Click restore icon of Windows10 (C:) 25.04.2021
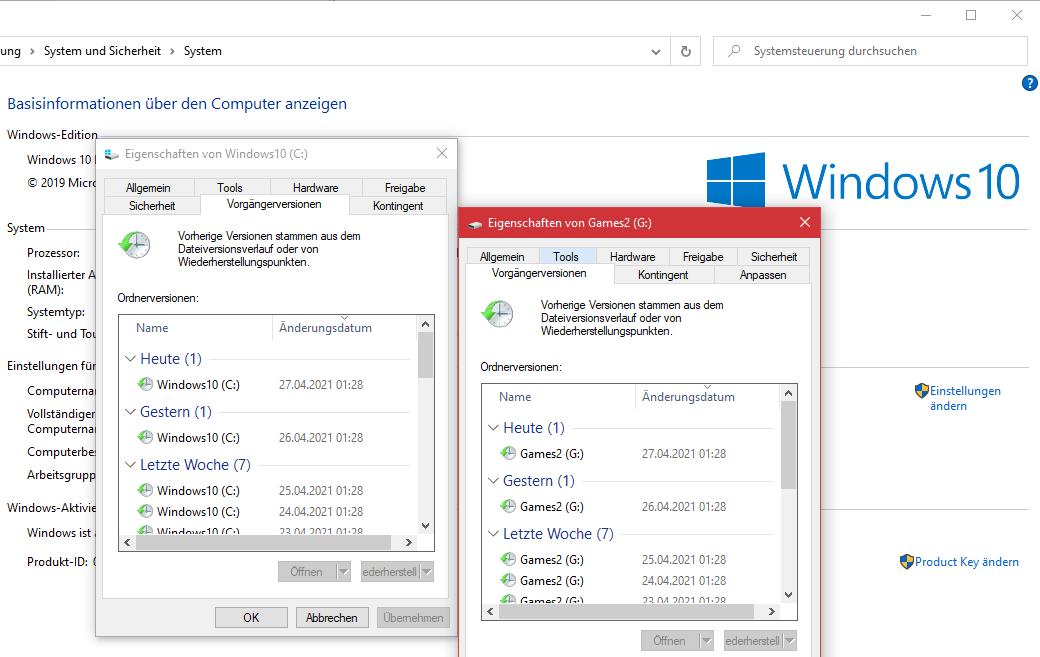This screenshot has height=657, width=1040. click(145, 490)
